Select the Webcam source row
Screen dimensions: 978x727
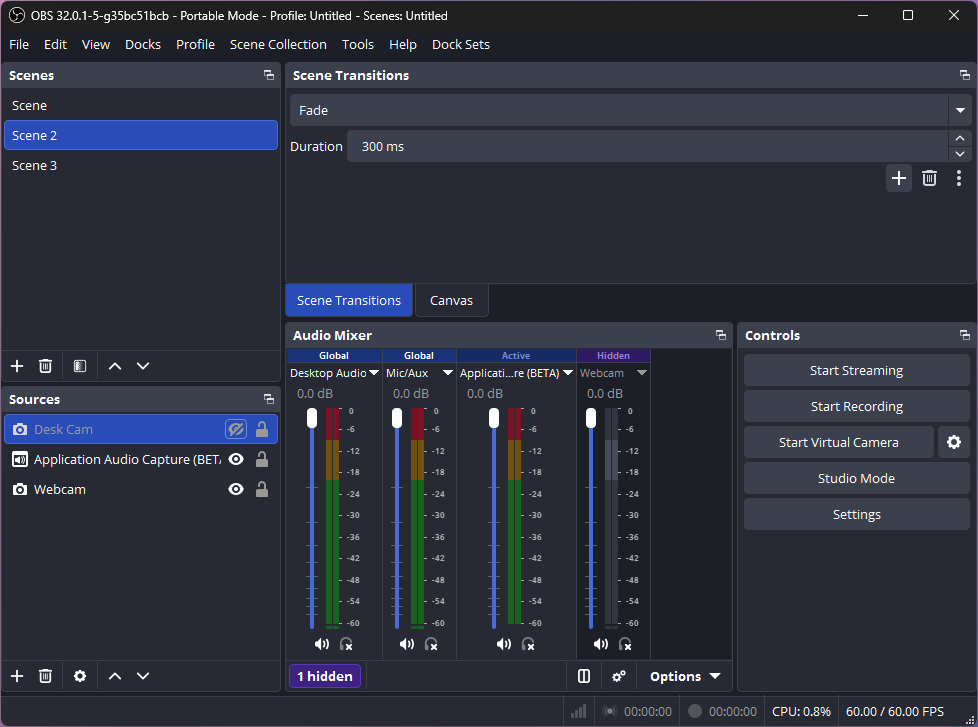pyautogui.click(x=141, y=489)
